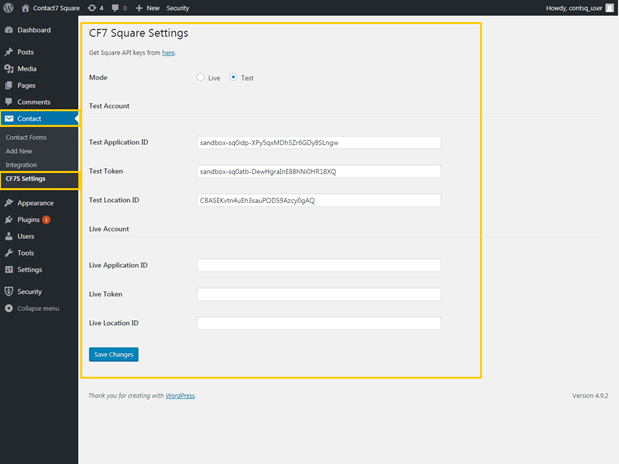Click the Users person icon
Image resolution: width=619 pixels, height=464 pixels.
coord(9,236)
